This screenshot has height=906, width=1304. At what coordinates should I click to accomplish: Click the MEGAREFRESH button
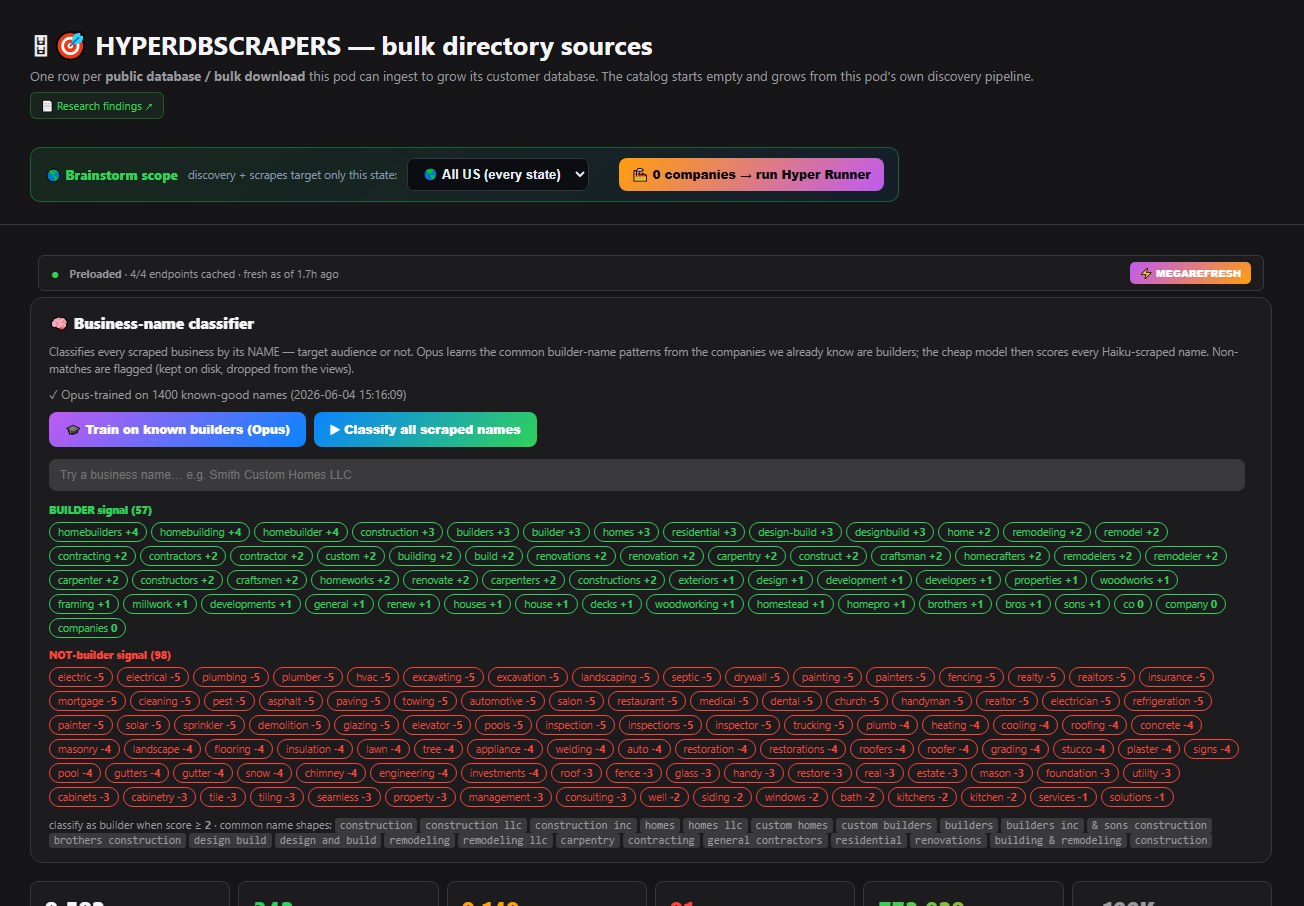[x=1190, y=273]
